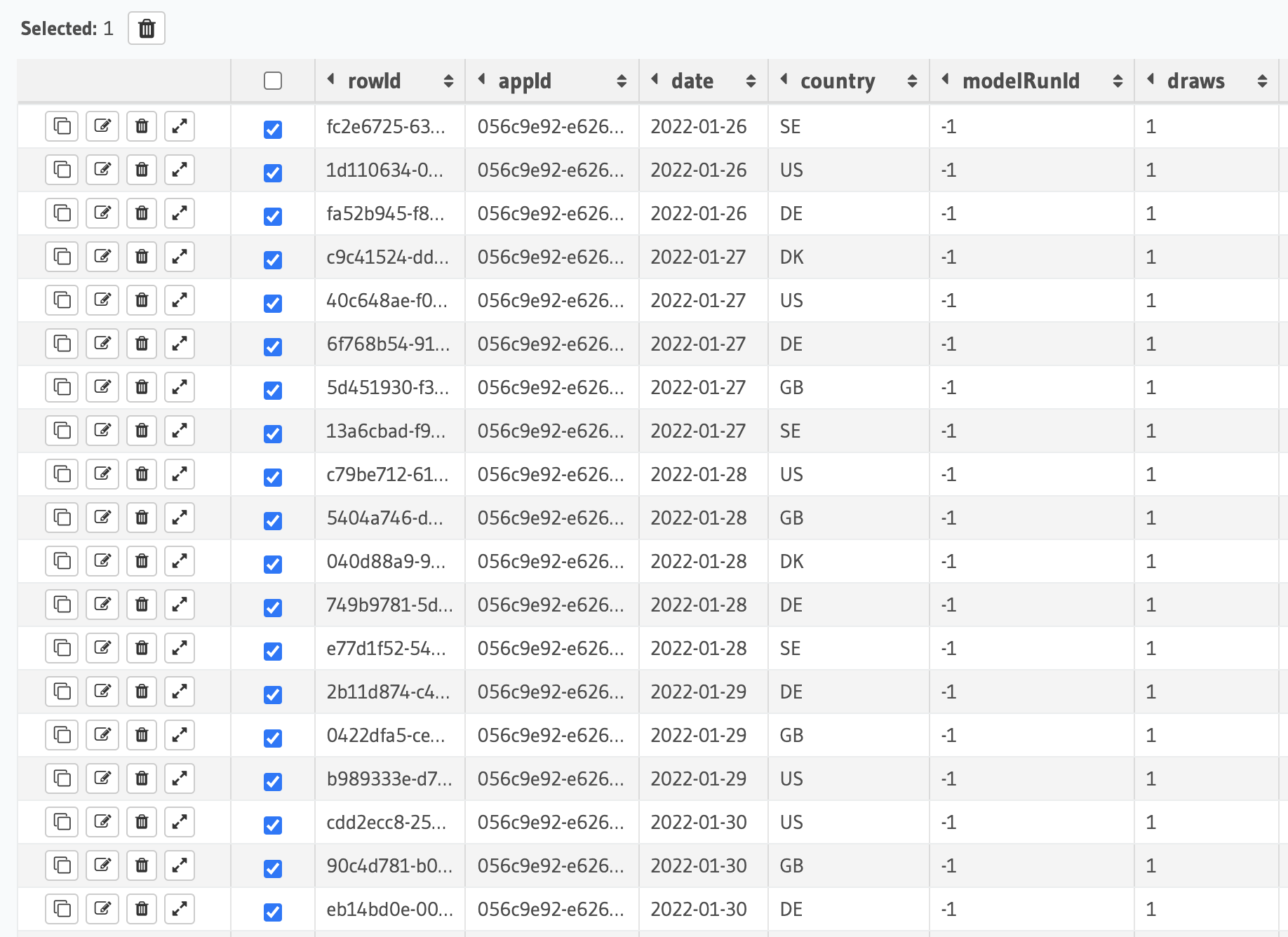Screen dimensions: 1288x937
Task: Delete selected rows with top trash icon
Action: click(x=147, y=29)
